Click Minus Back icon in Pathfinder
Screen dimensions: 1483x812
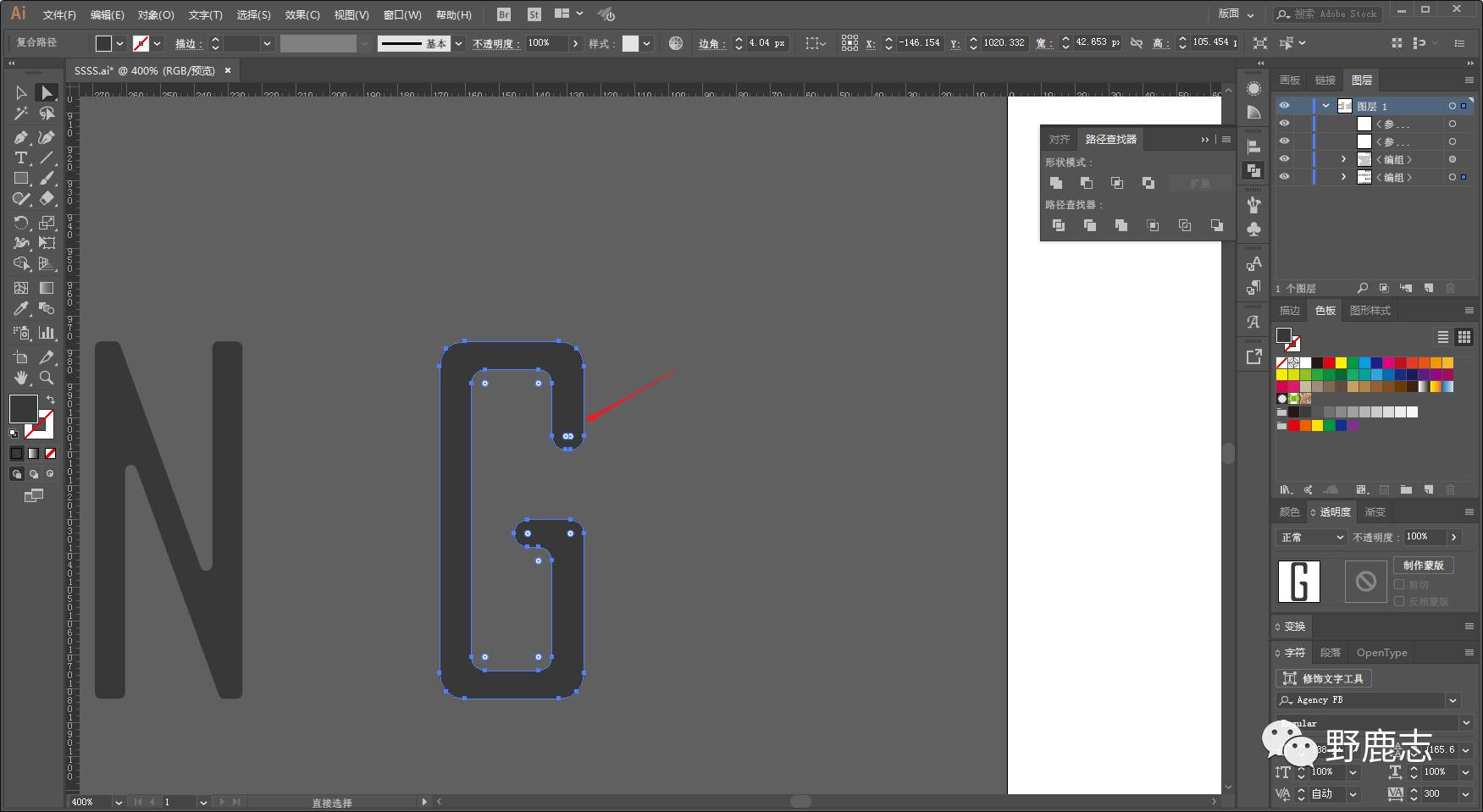(1216, 225)
